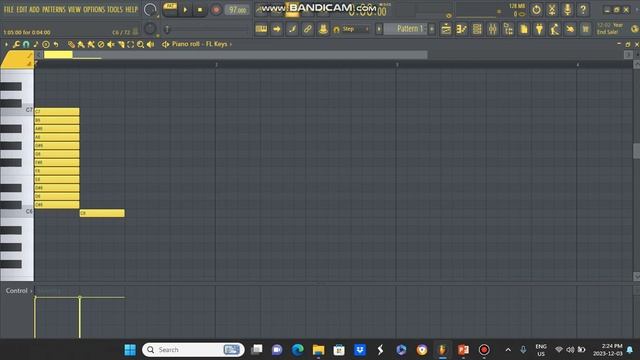
Task: Toggle the Record button in transport
Action: pyautogui.click(x=216, y=10)
